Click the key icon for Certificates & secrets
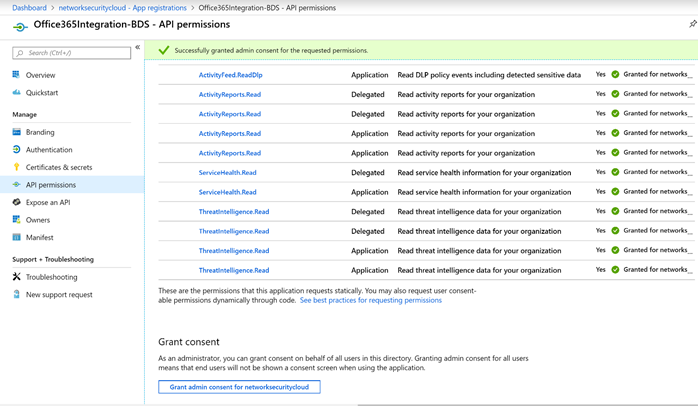This screenshot has width=698, height=406. pos(16,167)
